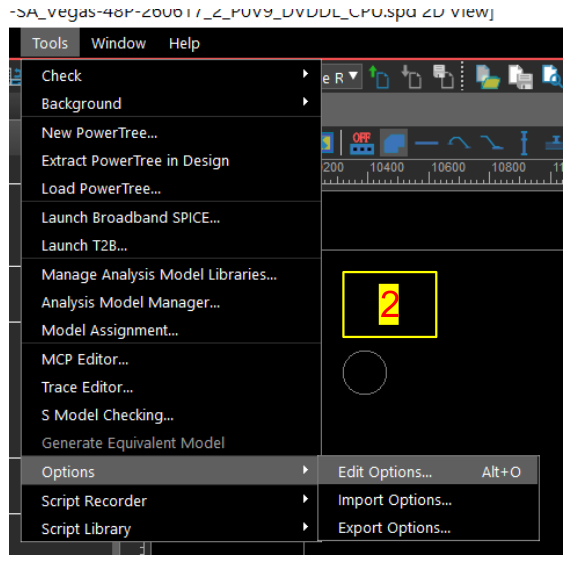The width and height of the screenshot is (572, 564).
Task: Open the Trace Editor...
Action: [x=171, y=387]
